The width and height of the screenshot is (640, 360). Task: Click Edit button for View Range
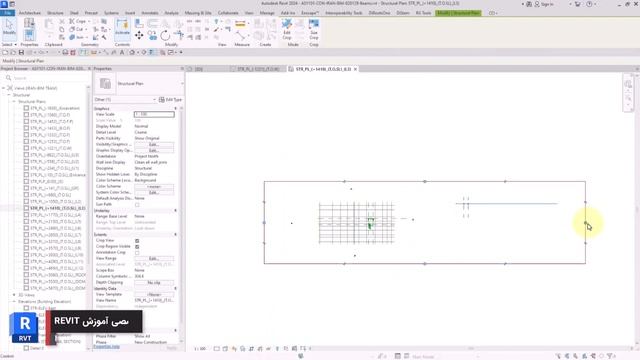154,258
